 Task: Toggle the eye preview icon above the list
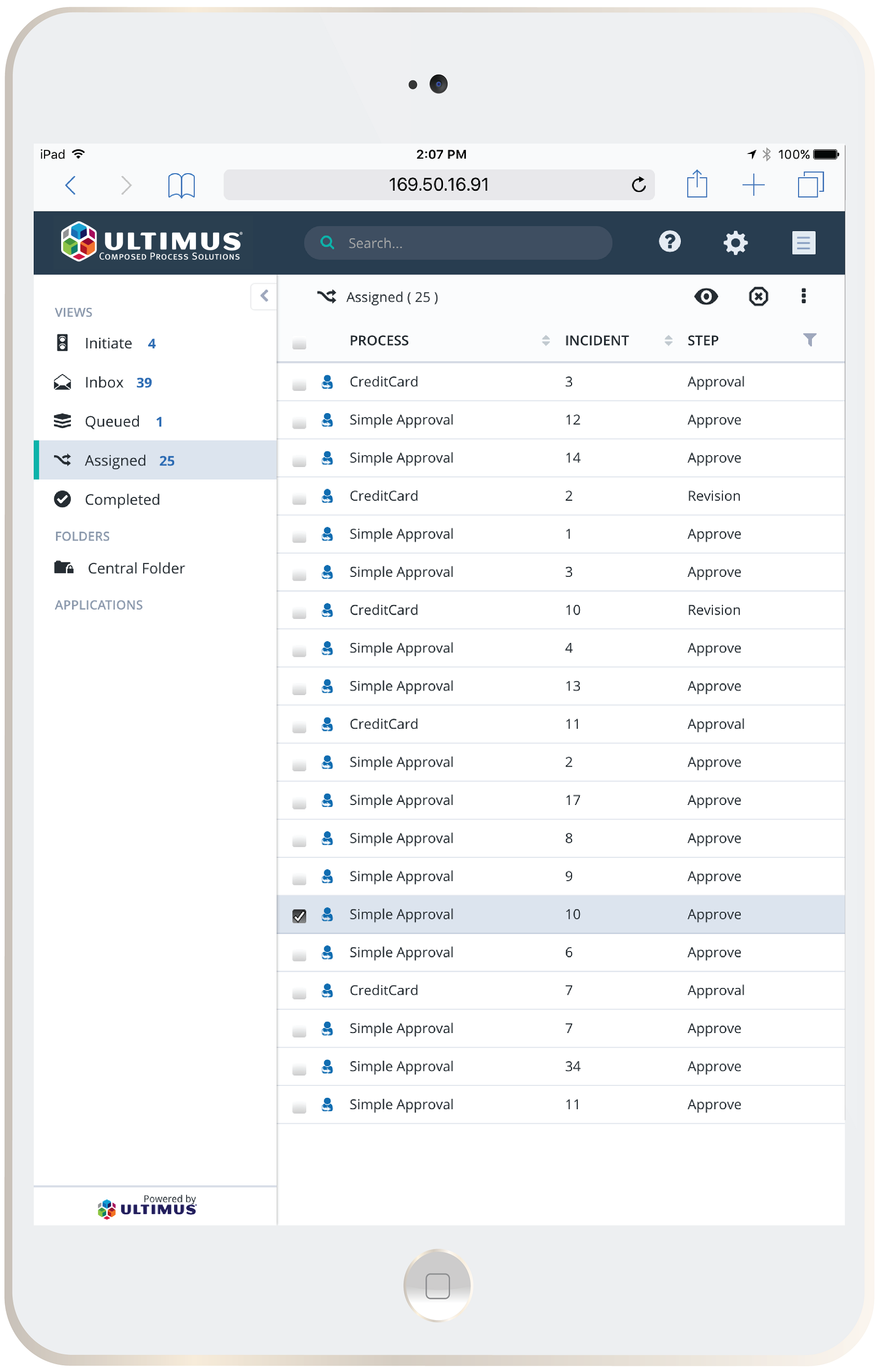[706, 297]
